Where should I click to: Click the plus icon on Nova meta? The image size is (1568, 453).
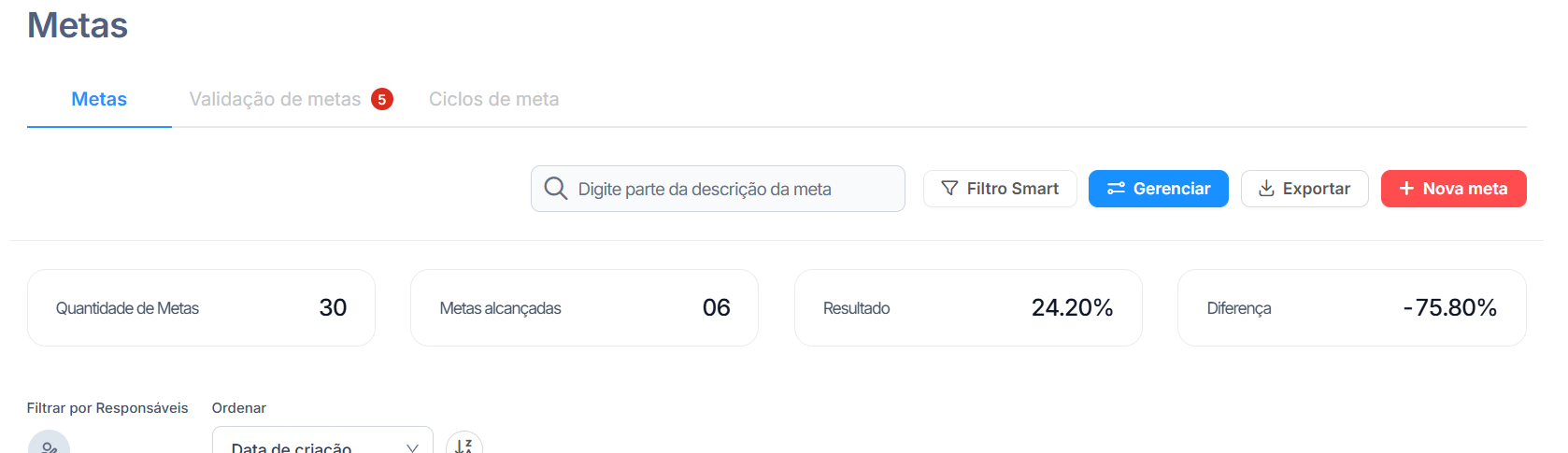(1406, 189)
